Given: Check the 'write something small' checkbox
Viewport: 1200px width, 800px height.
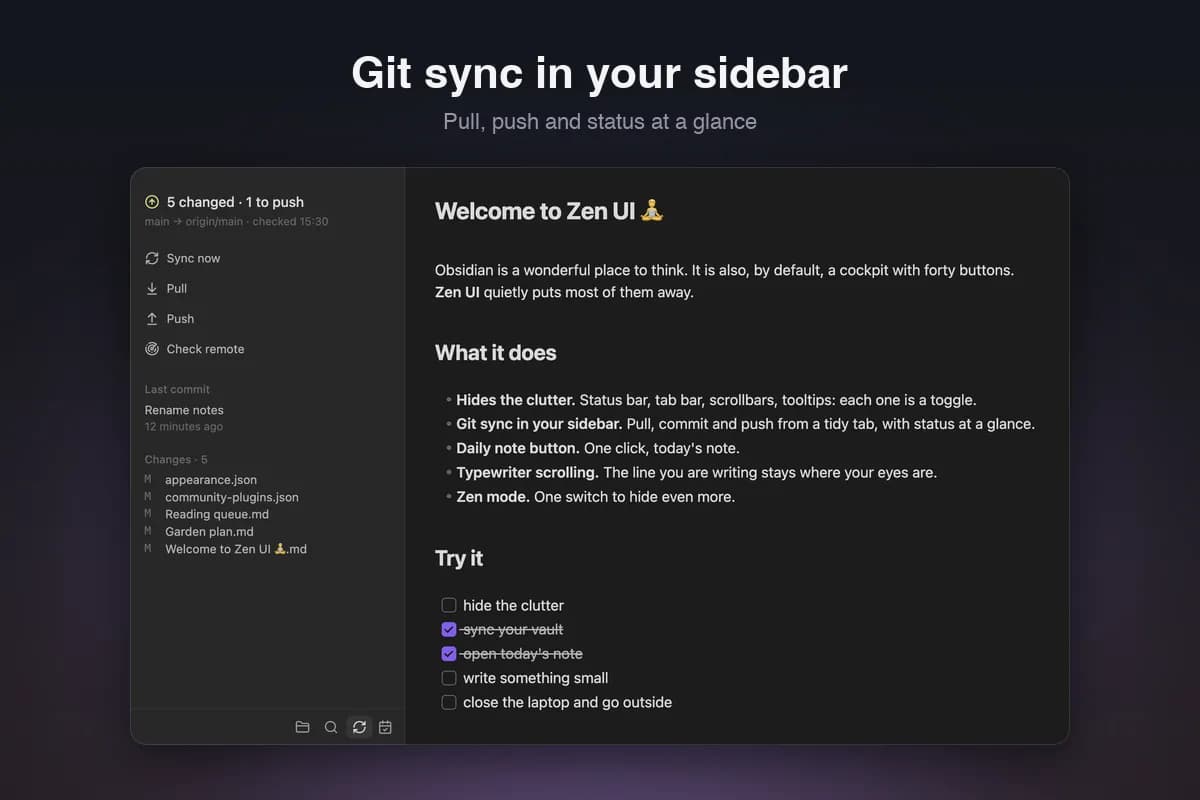Looking at the screenshot, I should tap(449, 678).
